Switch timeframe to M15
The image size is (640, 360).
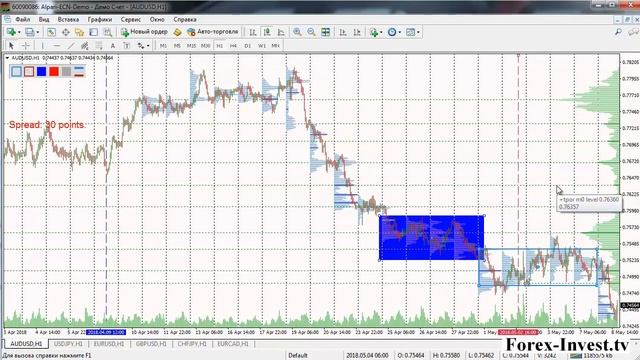coord(191,46)
